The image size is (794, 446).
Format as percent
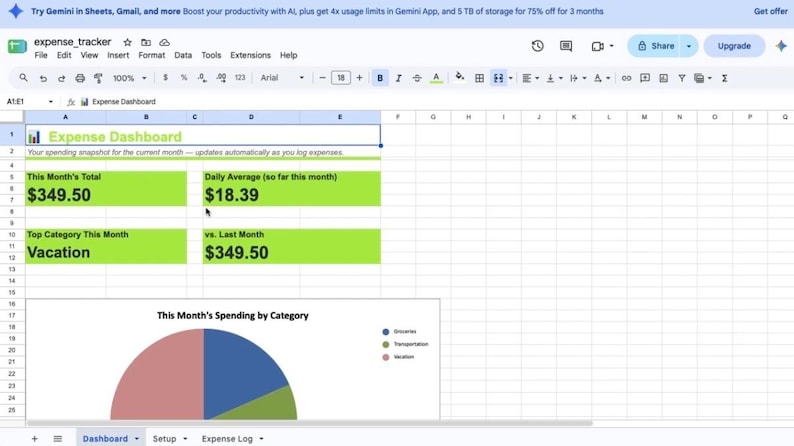184,78
